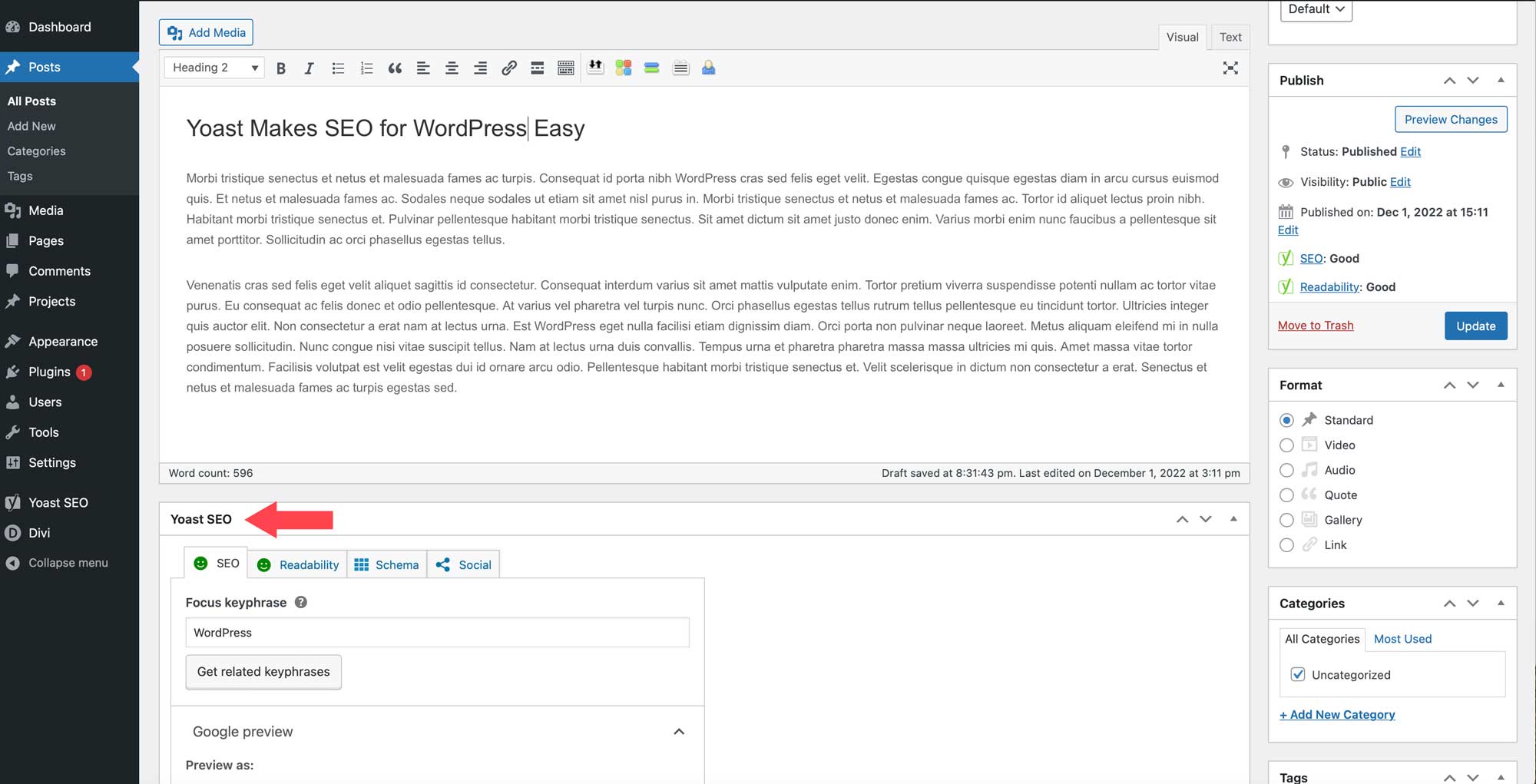
Task: Switch to the Readability tab
Action: click(x=298, y=564)
